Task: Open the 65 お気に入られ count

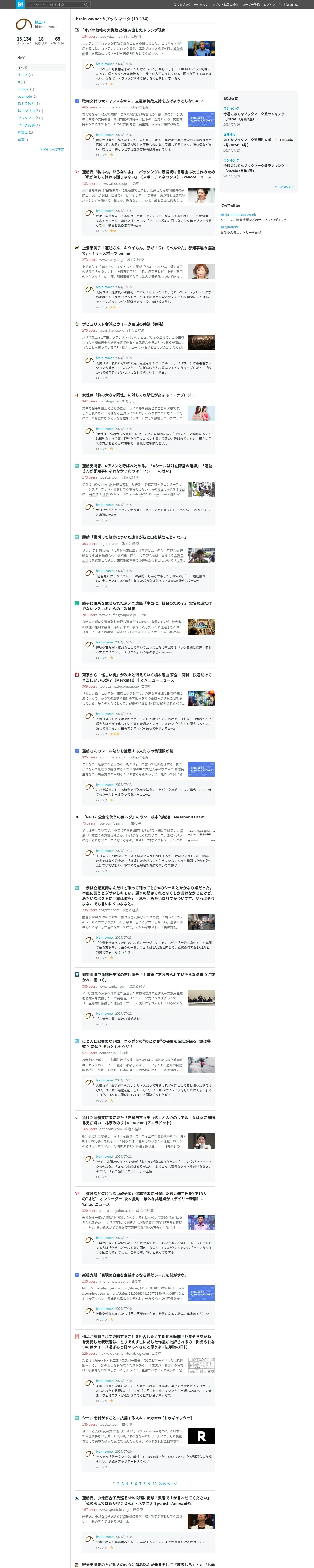Action: [x=58, y=40]
